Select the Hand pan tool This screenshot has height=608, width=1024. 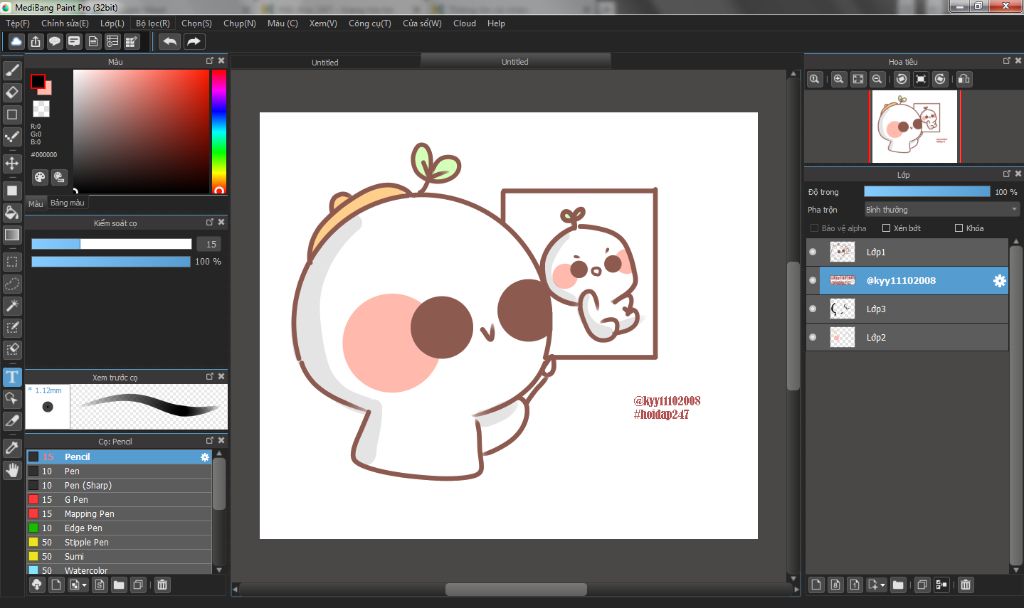12,470
